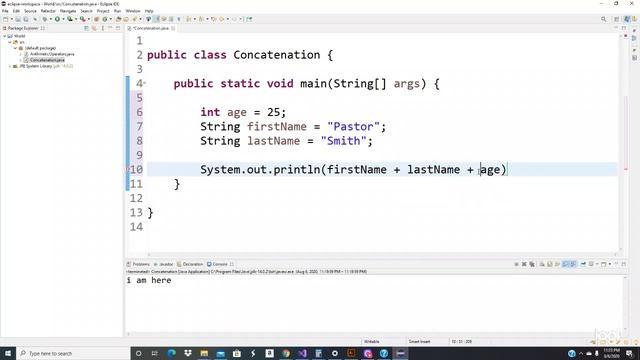Screen dimensions: 640x360
Task: Toggle Pin Console button
Action: pos(583,264)
